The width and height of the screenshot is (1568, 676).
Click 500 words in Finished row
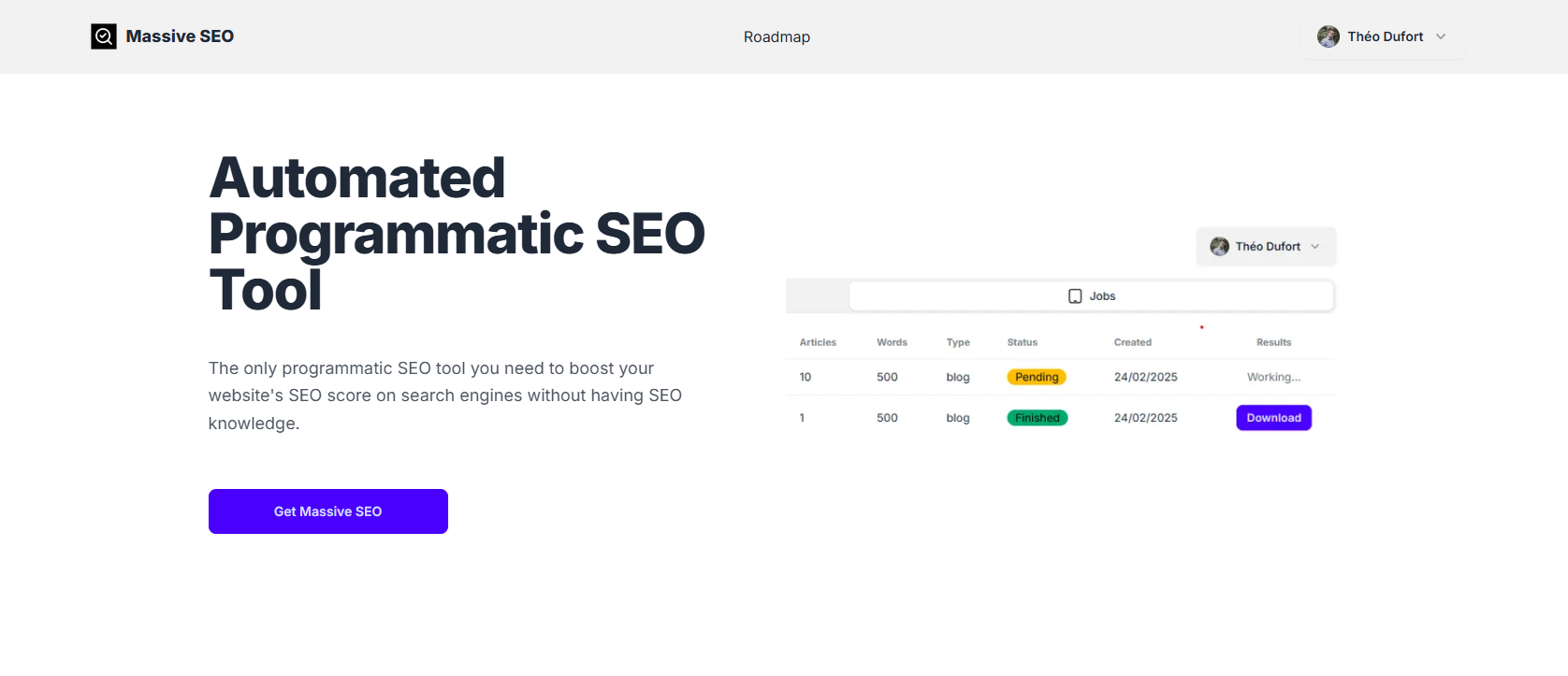tap(887, 418)
